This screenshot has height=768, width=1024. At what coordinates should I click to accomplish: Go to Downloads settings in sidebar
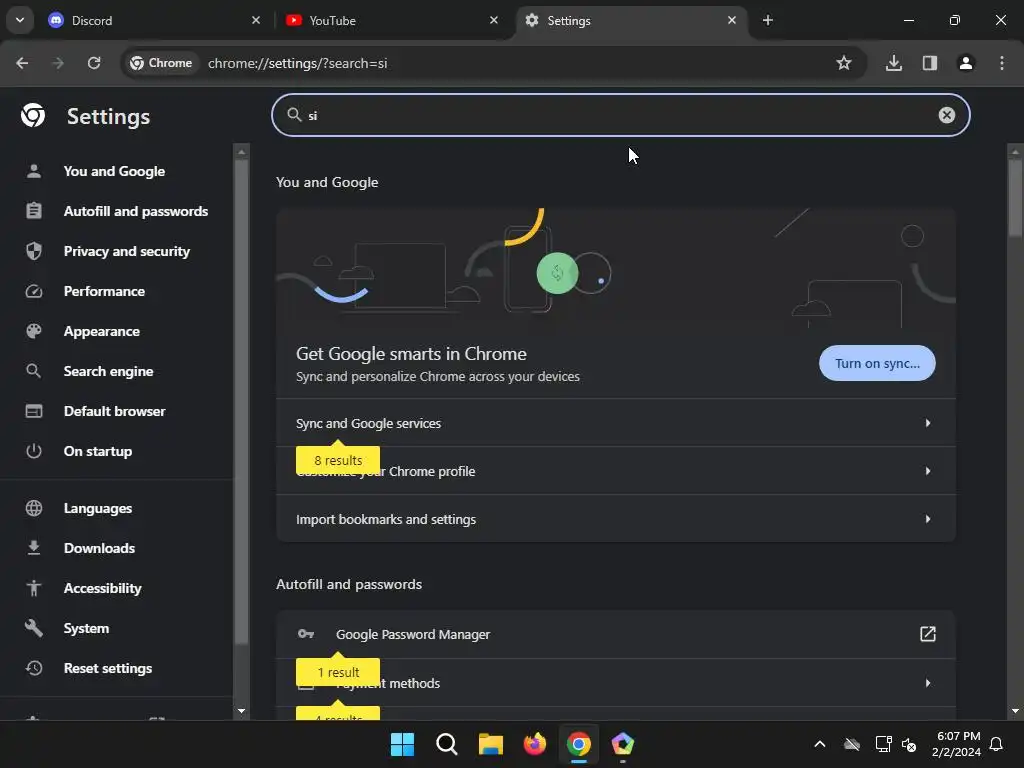click(99, 548)
